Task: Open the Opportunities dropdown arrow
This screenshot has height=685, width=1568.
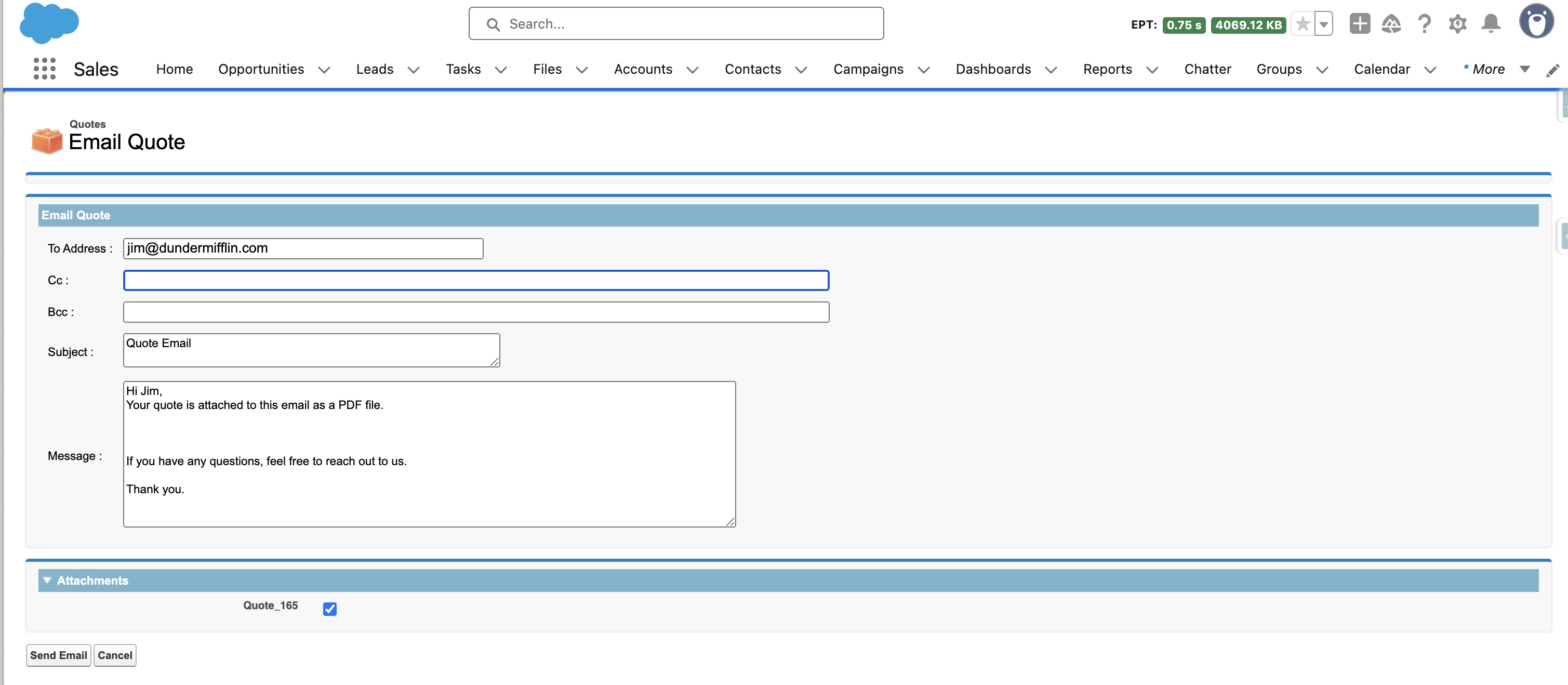Action: click(324, 70)
